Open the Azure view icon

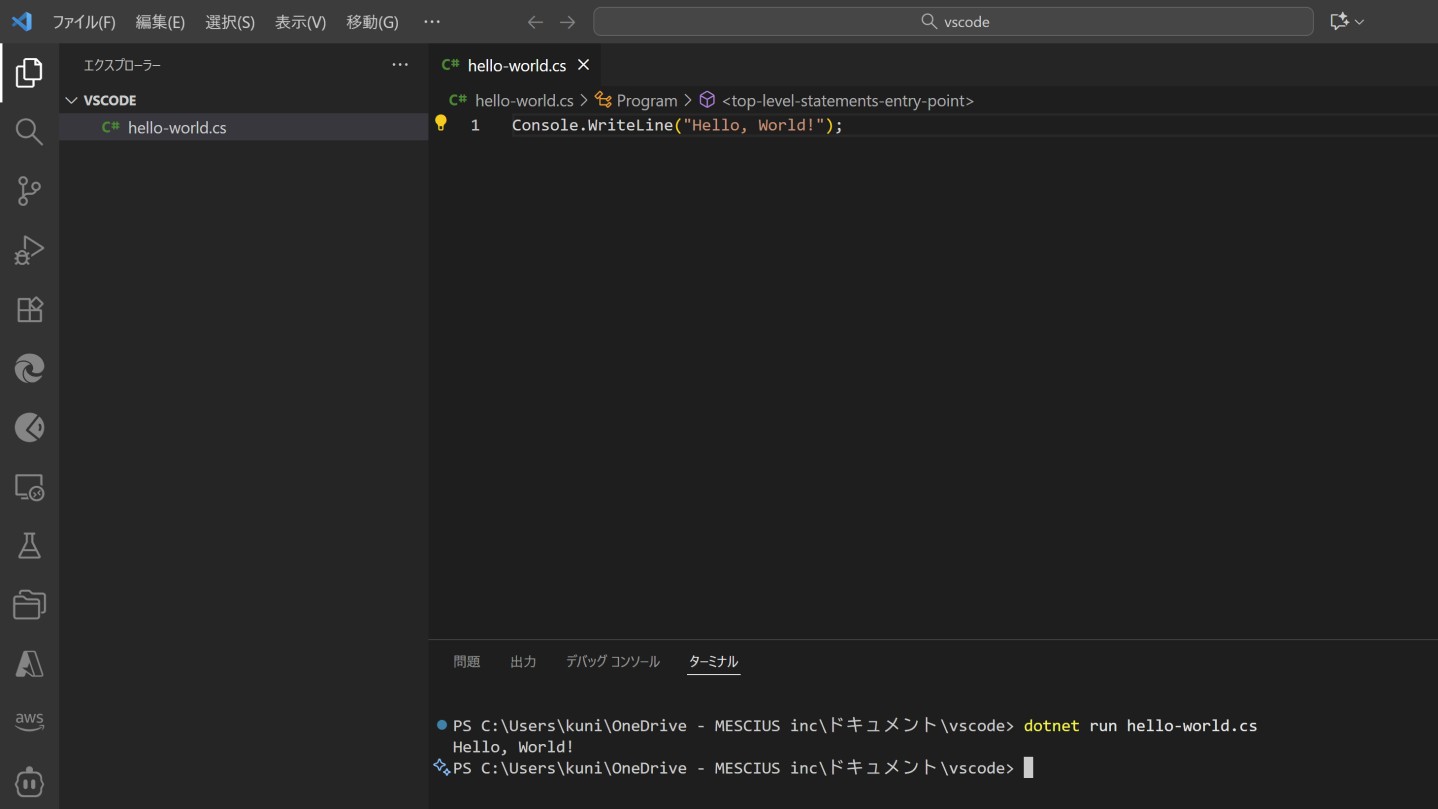29,664
